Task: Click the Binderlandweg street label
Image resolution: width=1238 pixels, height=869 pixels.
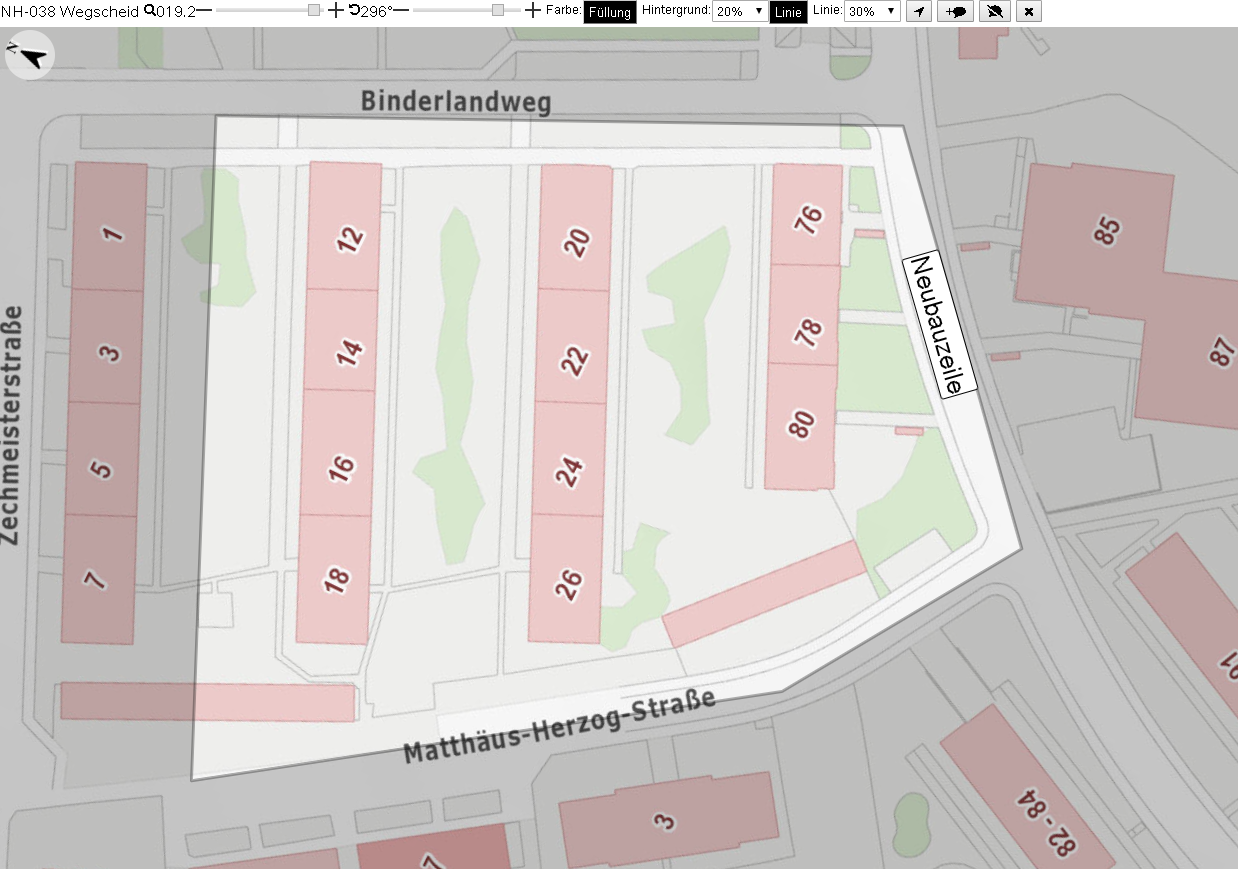Action: pyautogui.click(x=455, y=101)
